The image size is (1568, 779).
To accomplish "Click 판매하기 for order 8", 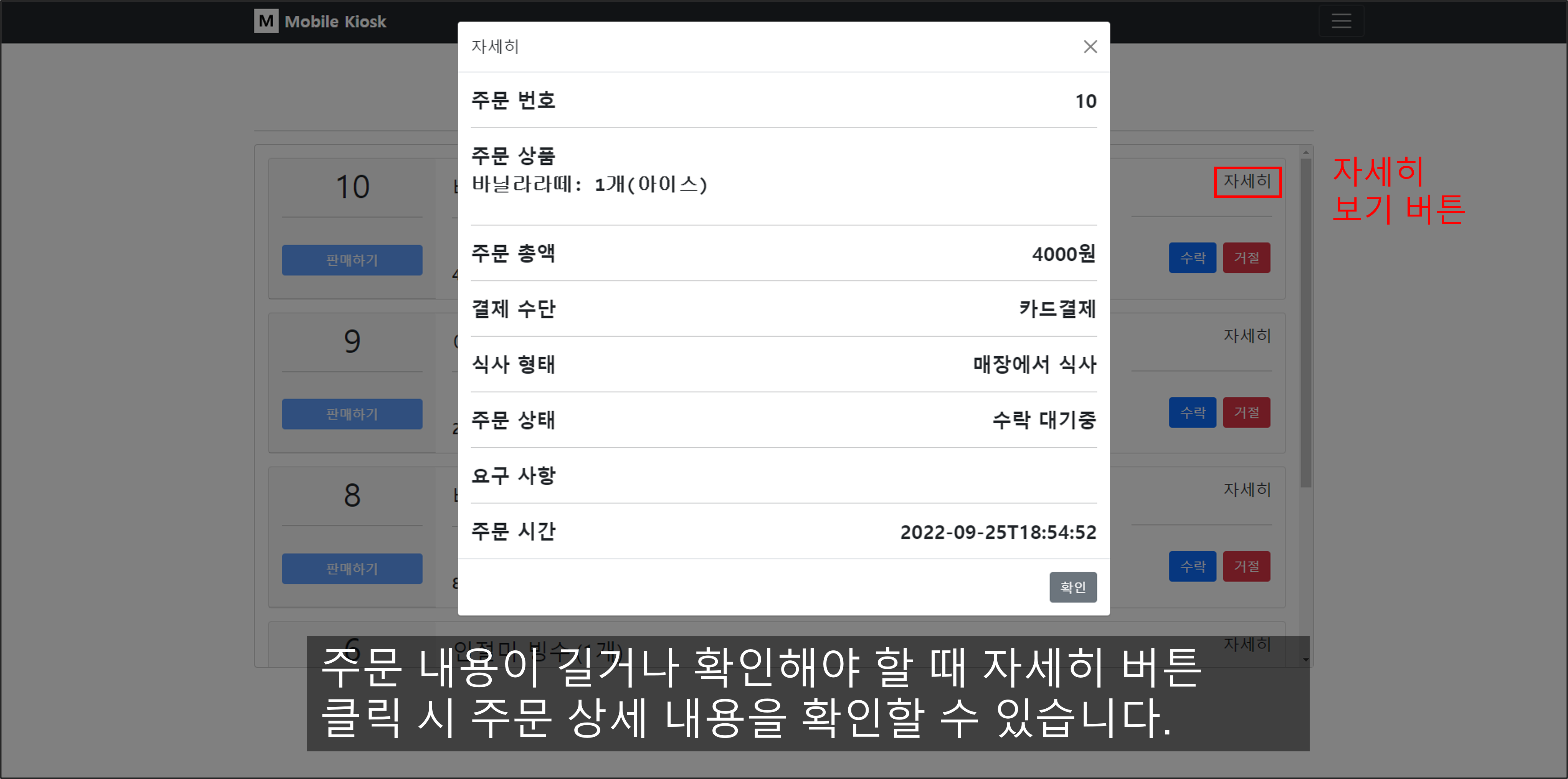I will pos(352,569).
